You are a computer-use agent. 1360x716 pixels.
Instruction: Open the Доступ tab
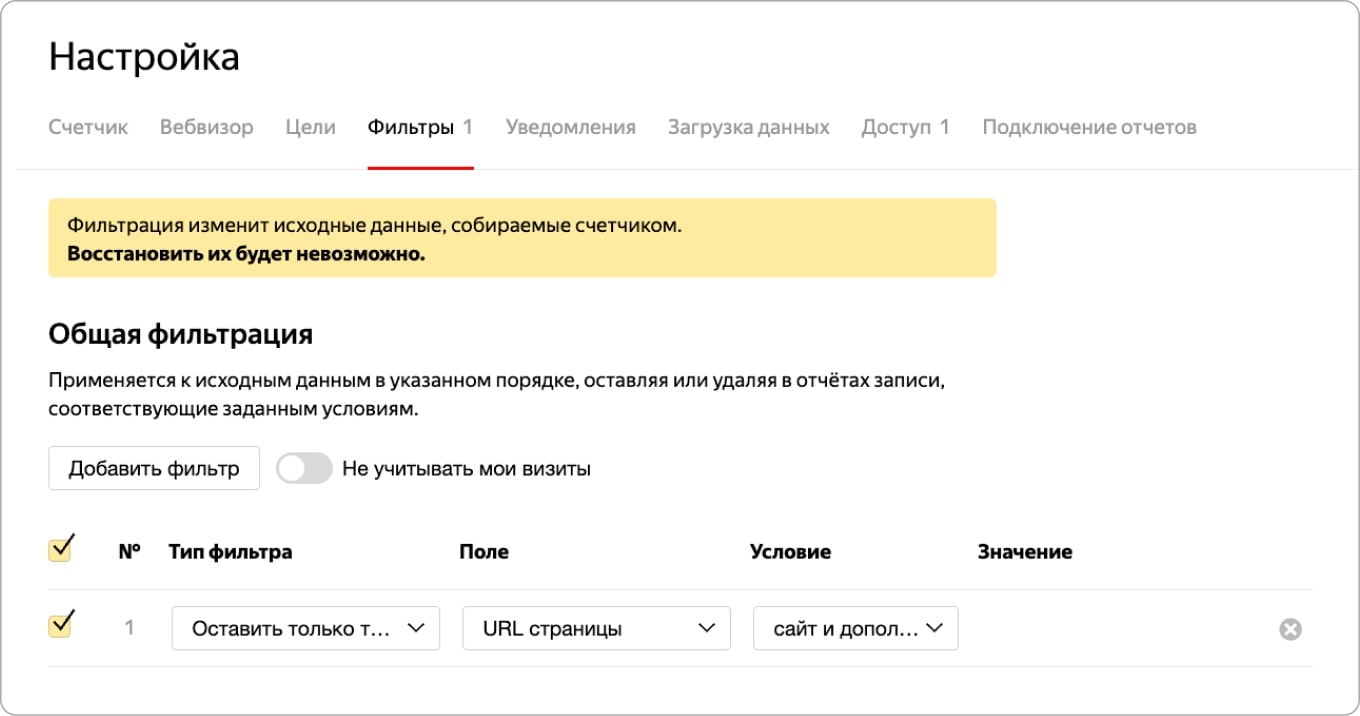coord(905,127)
